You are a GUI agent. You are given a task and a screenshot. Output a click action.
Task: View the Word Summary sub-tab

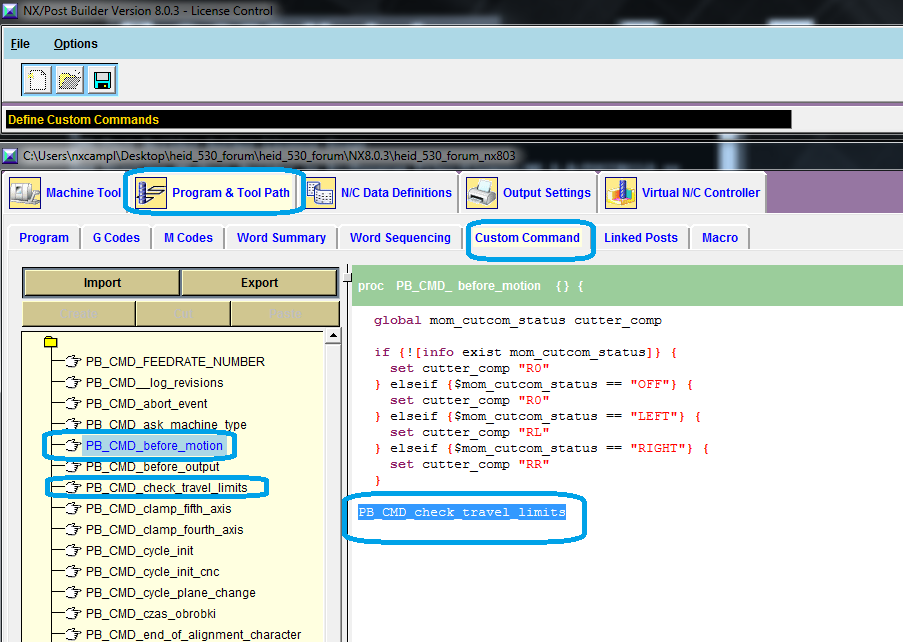click(281, 238)
